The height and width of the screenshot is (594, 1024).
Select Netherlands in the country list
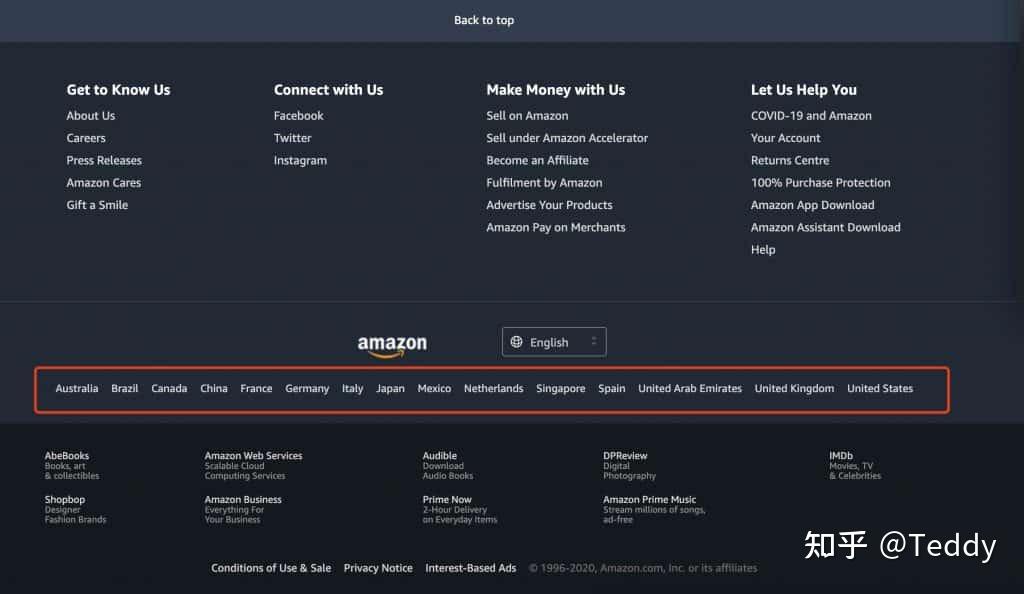(x=494, y=388)
